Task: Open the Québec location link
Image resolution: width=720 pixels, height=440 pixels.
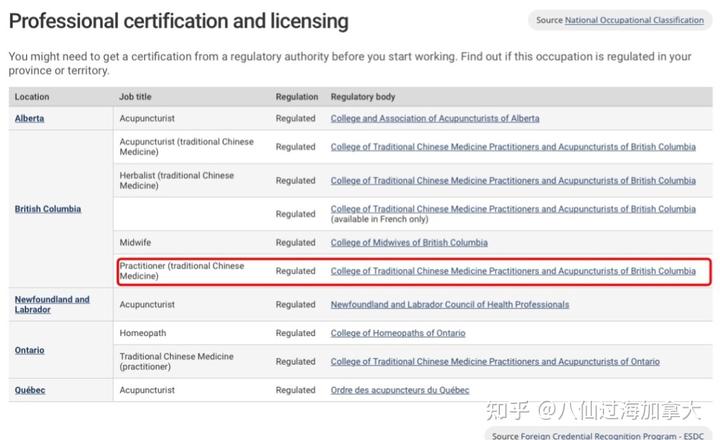Action: [x=30, y=390]
